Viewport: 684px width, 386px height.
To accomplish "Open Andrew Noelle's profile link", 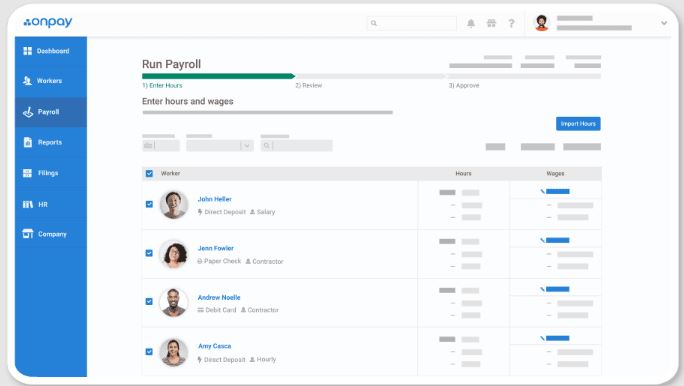I will (219, 297).
